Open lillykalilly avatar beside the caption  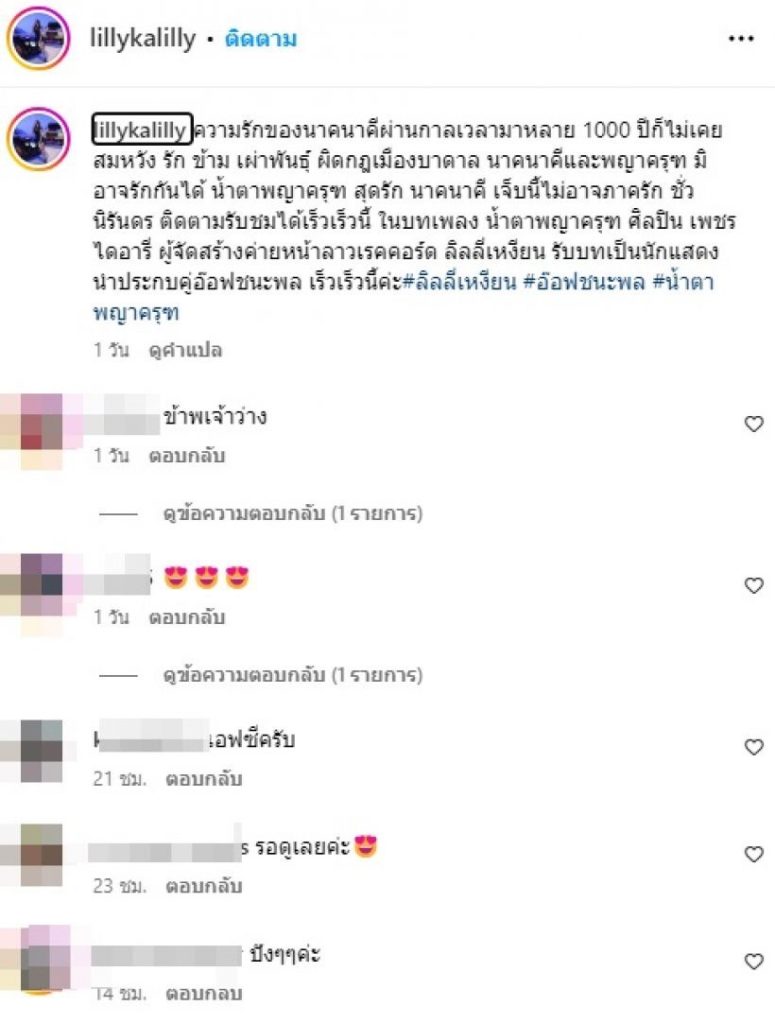click(x=38, y=139)
